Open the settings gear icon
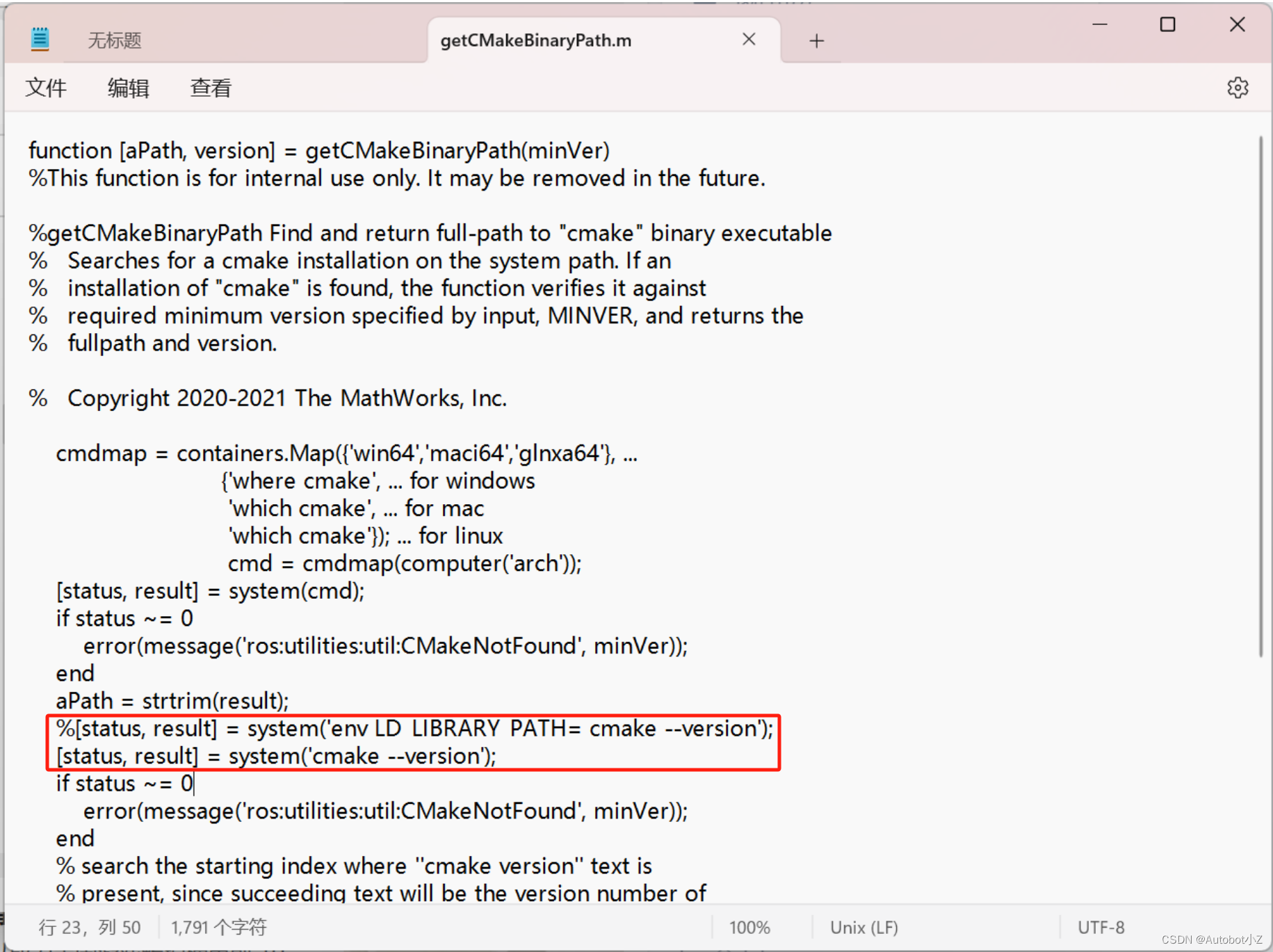The height and width of the screenshot is (952, 1273). pos(1238,88)
